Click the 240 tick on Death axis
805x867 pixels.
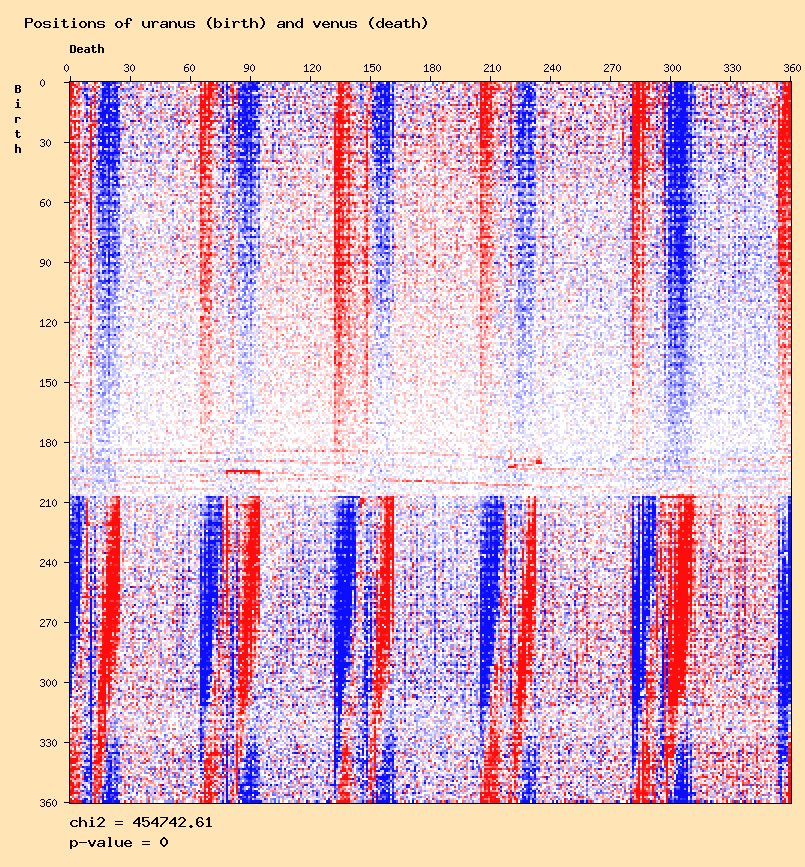pos(551,68)
